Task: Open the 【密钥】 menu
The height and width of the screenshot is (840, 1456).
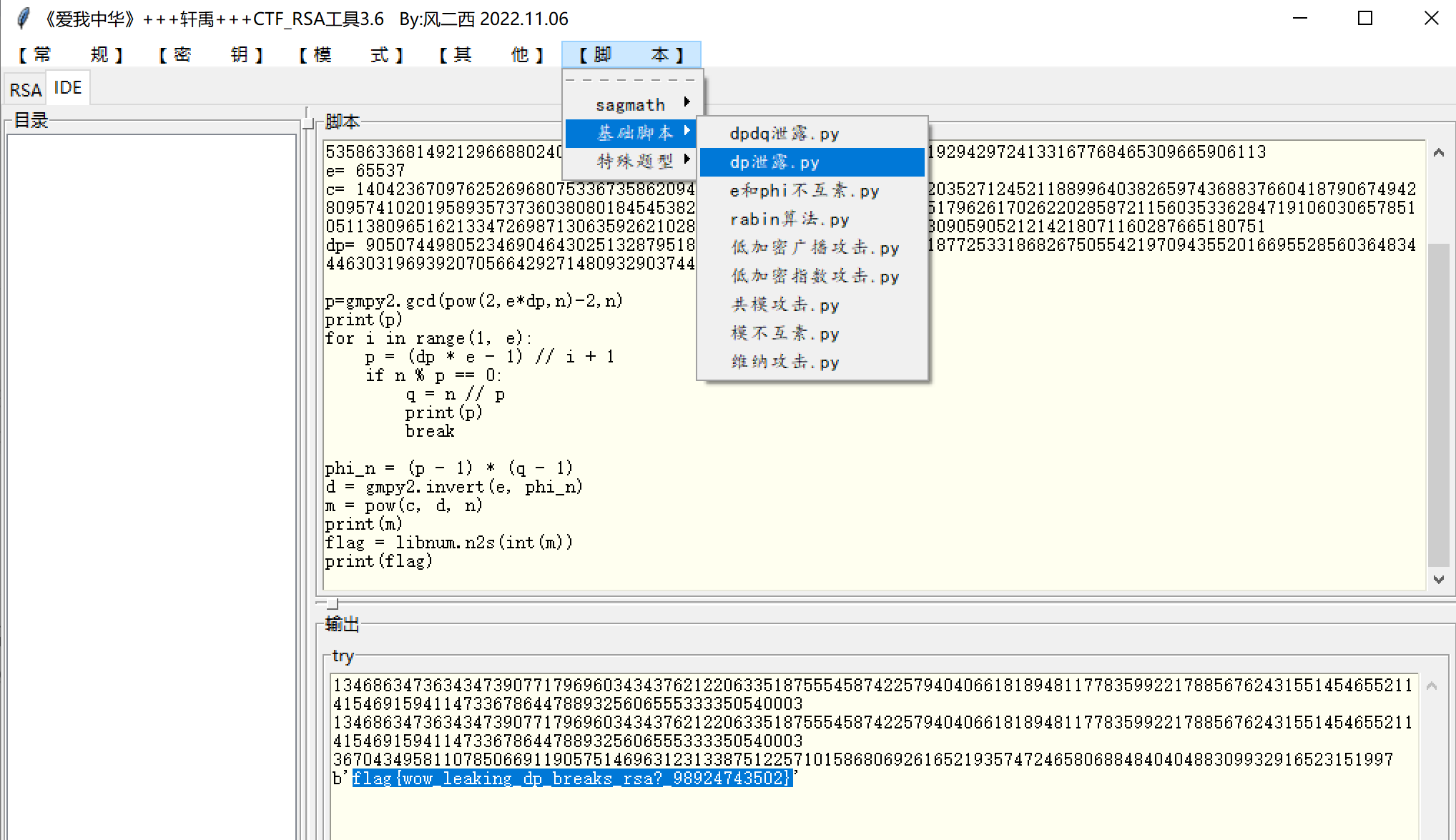Action: pyautogui.click(x=210, y=54)
